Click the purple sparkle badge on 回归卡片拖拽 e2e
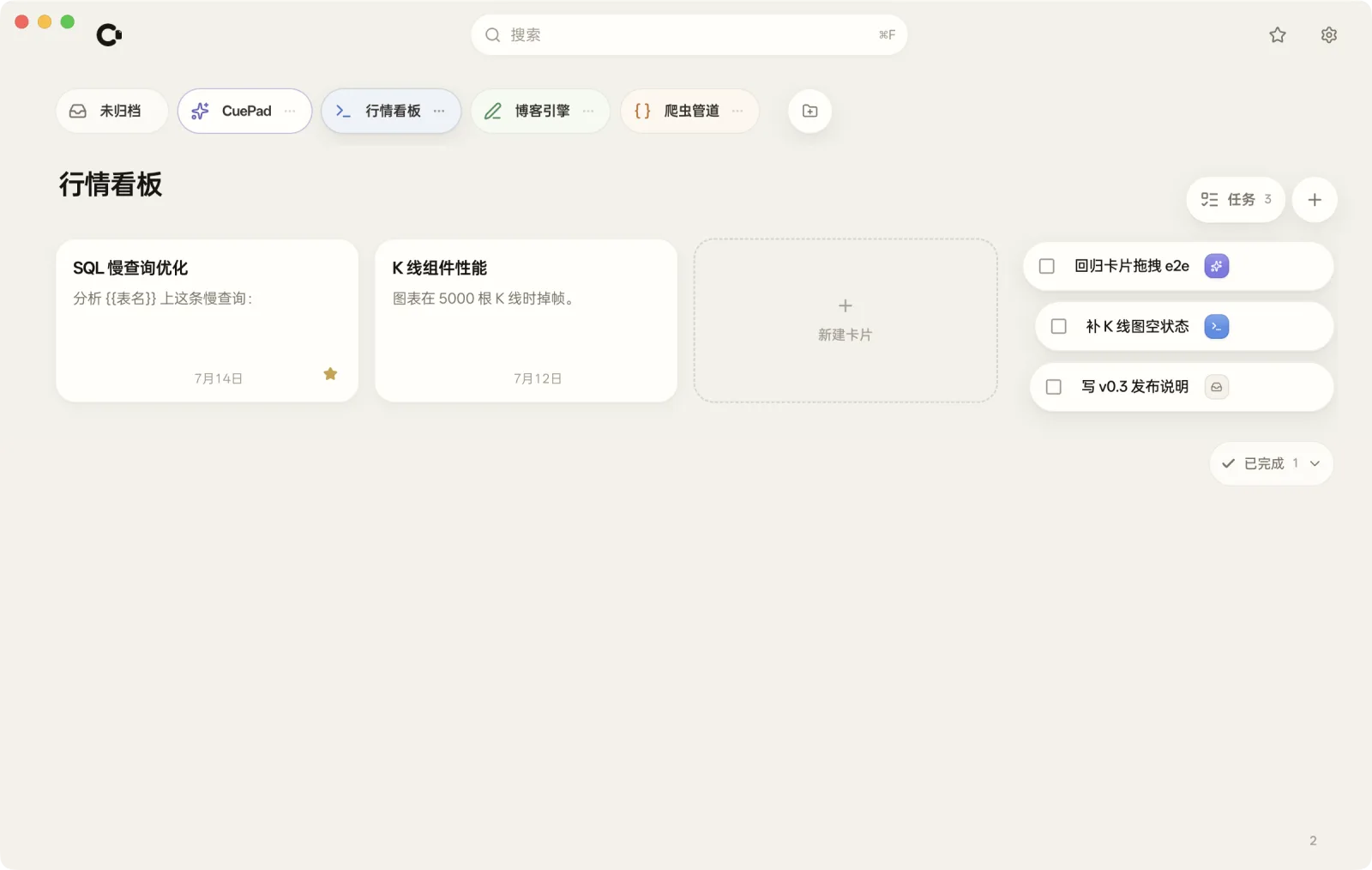The width and height of the screenshot is (1372, 870). point(1217,266)
